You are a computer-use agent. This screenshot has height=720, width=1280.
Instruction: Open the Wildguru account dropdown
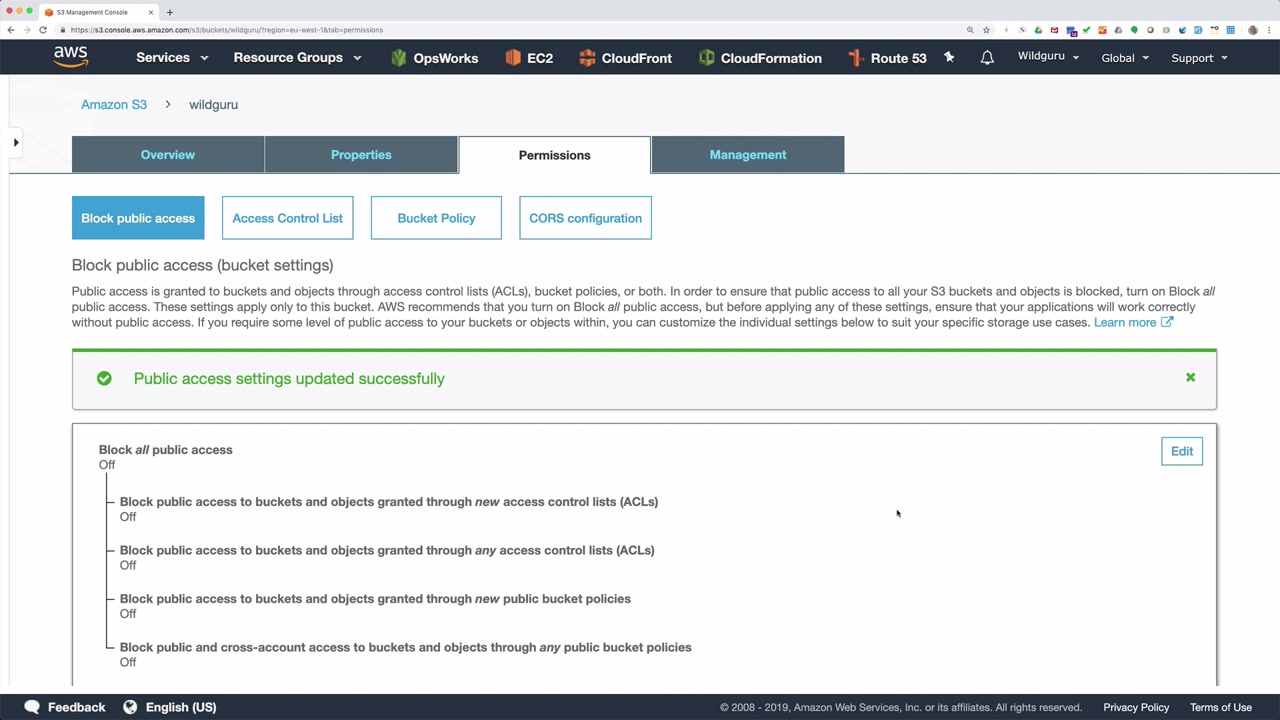point(1048,56)
